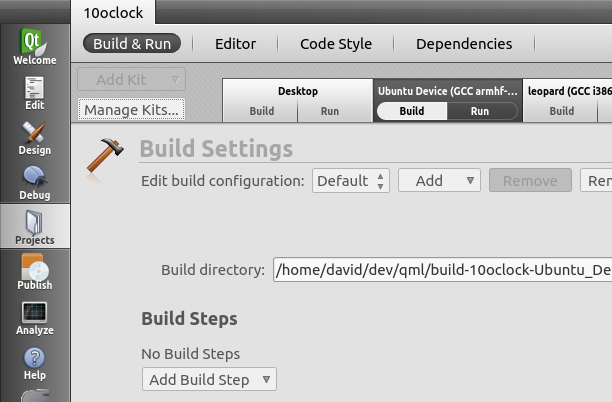Screen dimensions: 612x402
Task: Open the Qt Welcome mode
Action: (x=35, y=46)
